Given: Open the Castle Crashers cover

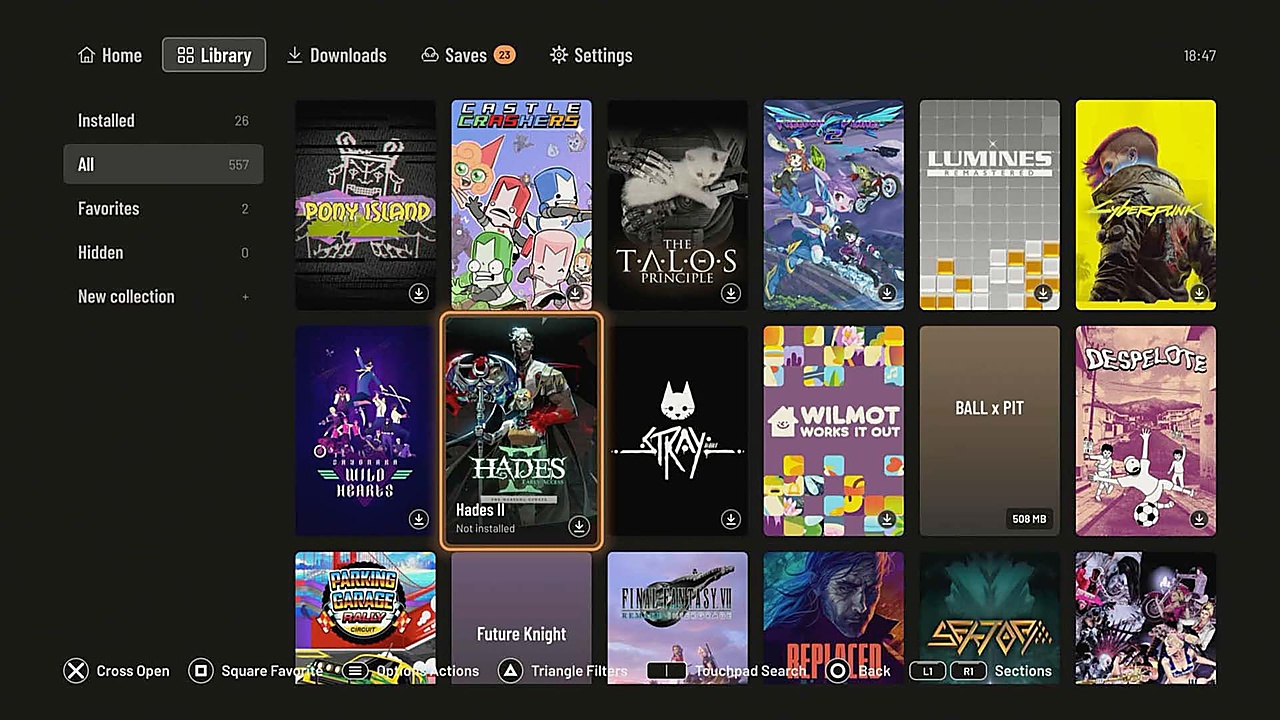Looking at the screenshot, I should coord(521,205).
